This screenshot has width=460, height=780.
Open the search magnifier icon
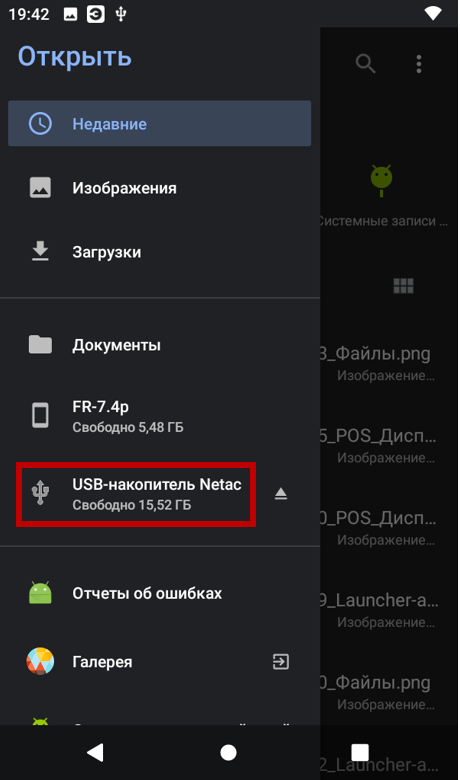pyautogui.click(x=366, y=64)
